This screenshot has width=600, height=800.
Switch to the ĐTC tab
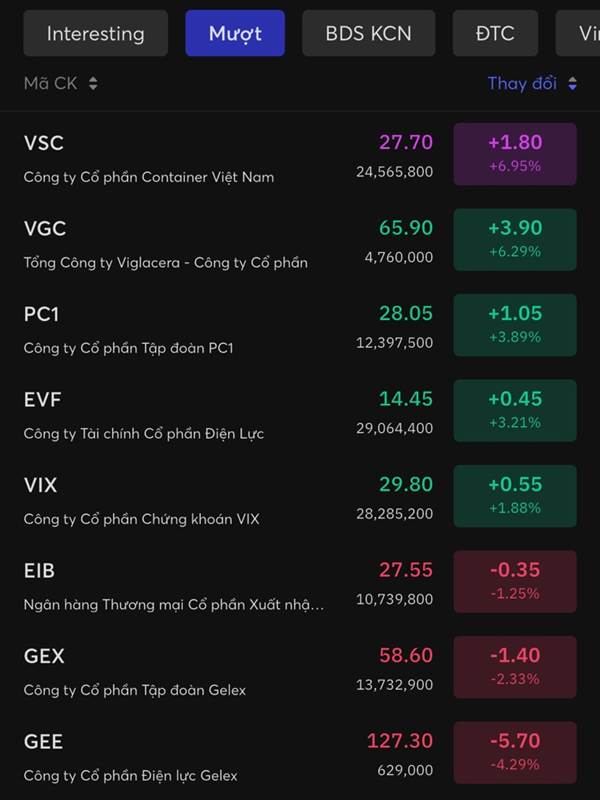(495, 34)
